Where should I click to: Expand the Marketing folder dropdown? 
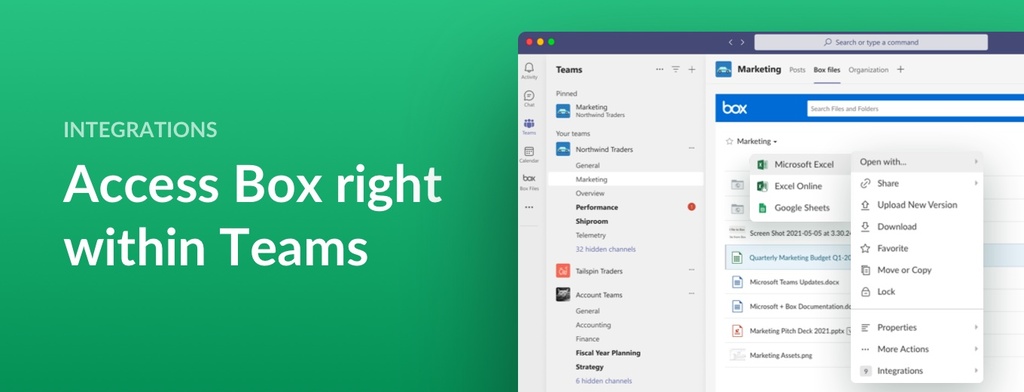(x=775, y=142)
